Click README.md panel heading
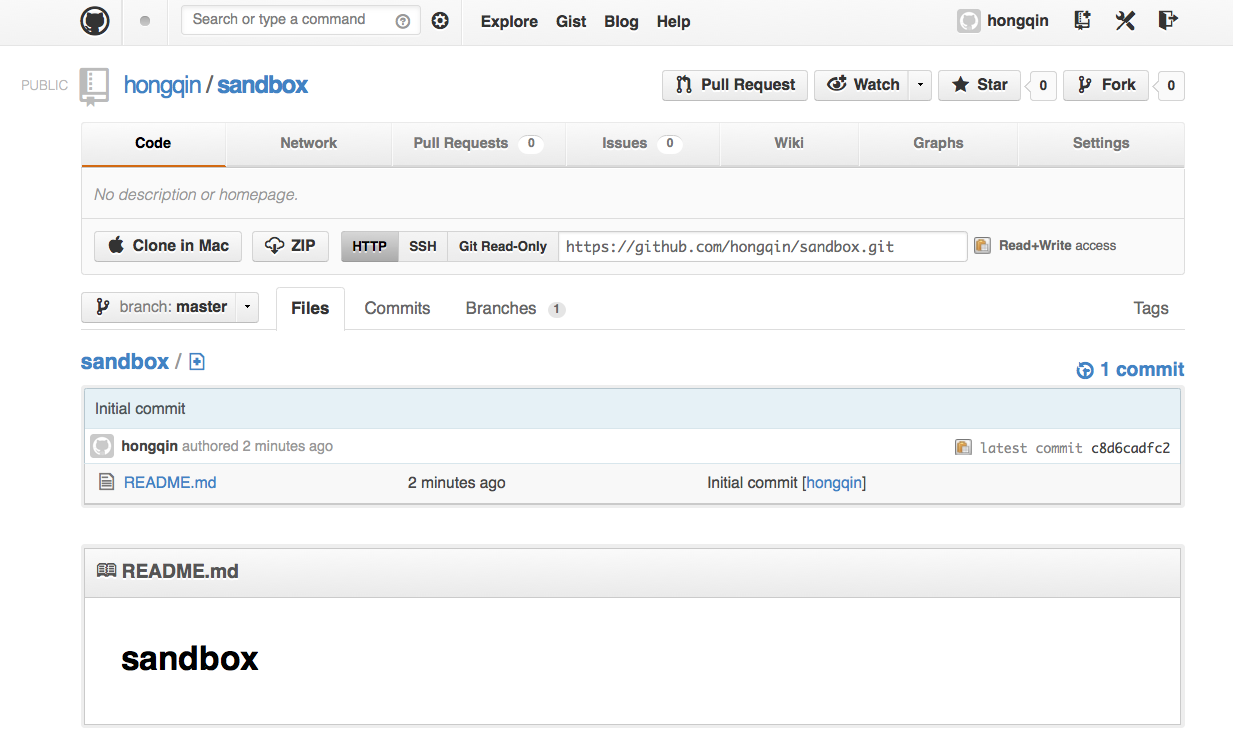The image size is (1233, 754). [180, 572]
